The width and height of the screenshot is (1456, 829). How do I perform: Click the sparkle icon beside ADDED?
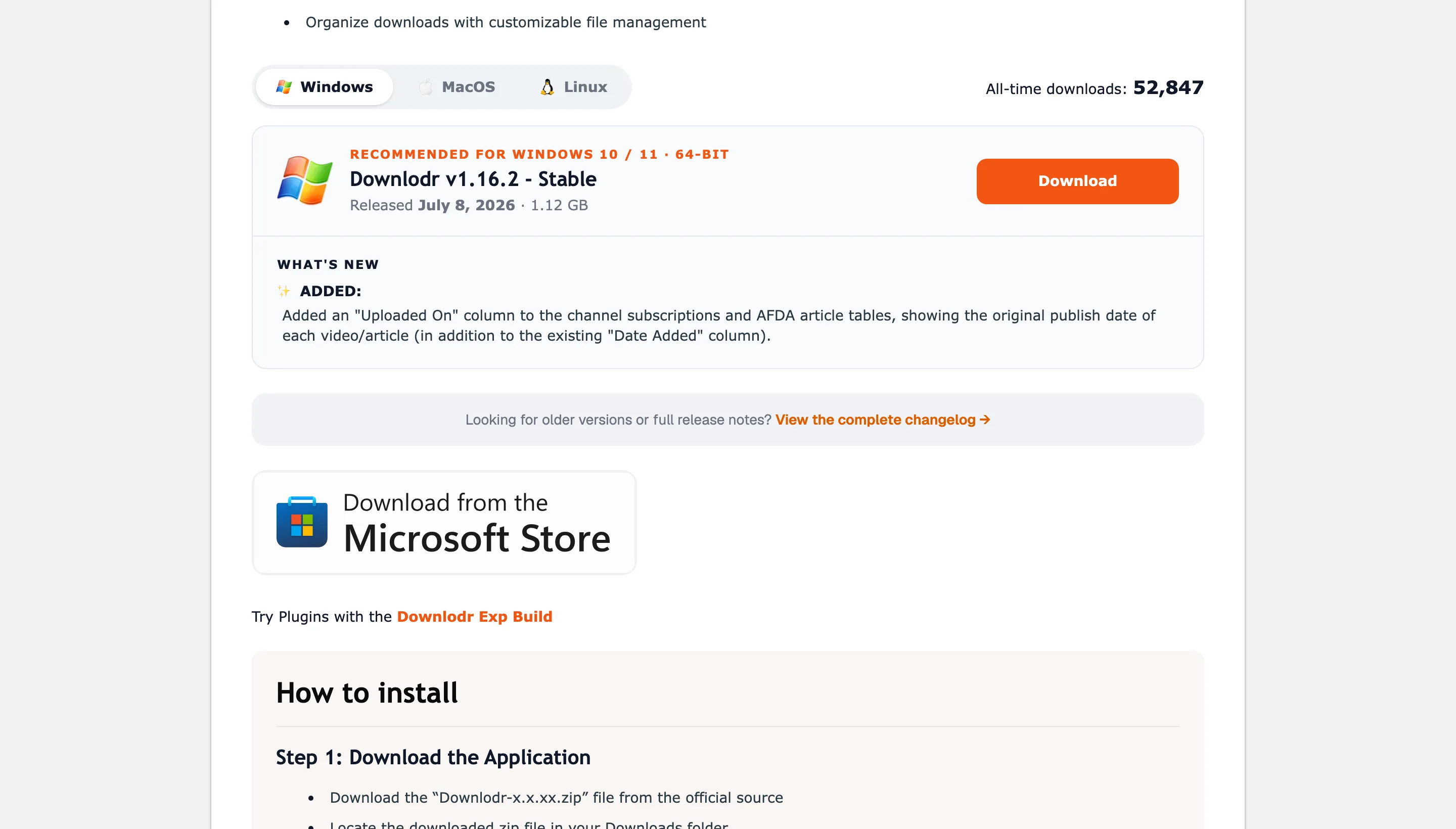(284, 291)
